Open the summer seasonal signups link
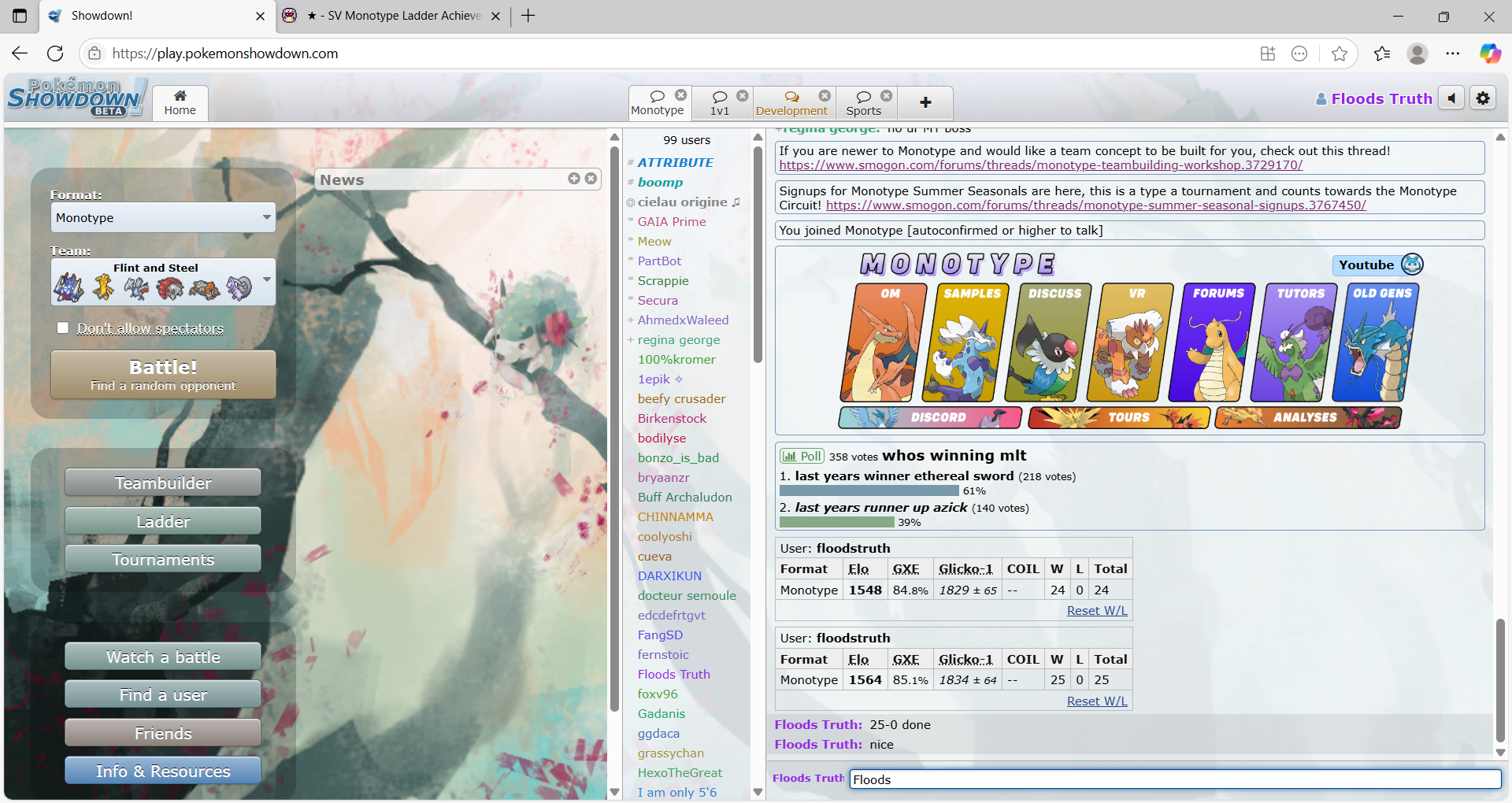The image size is (1512, 803). [x=1096, y=205]
